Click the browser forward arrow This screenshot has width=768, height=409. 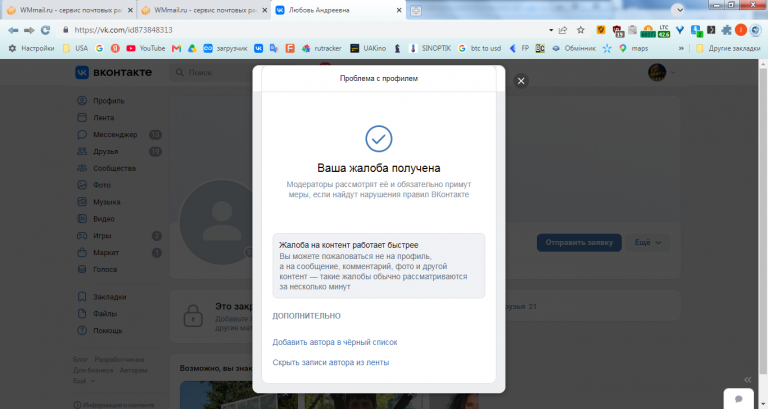click(29, 30)
